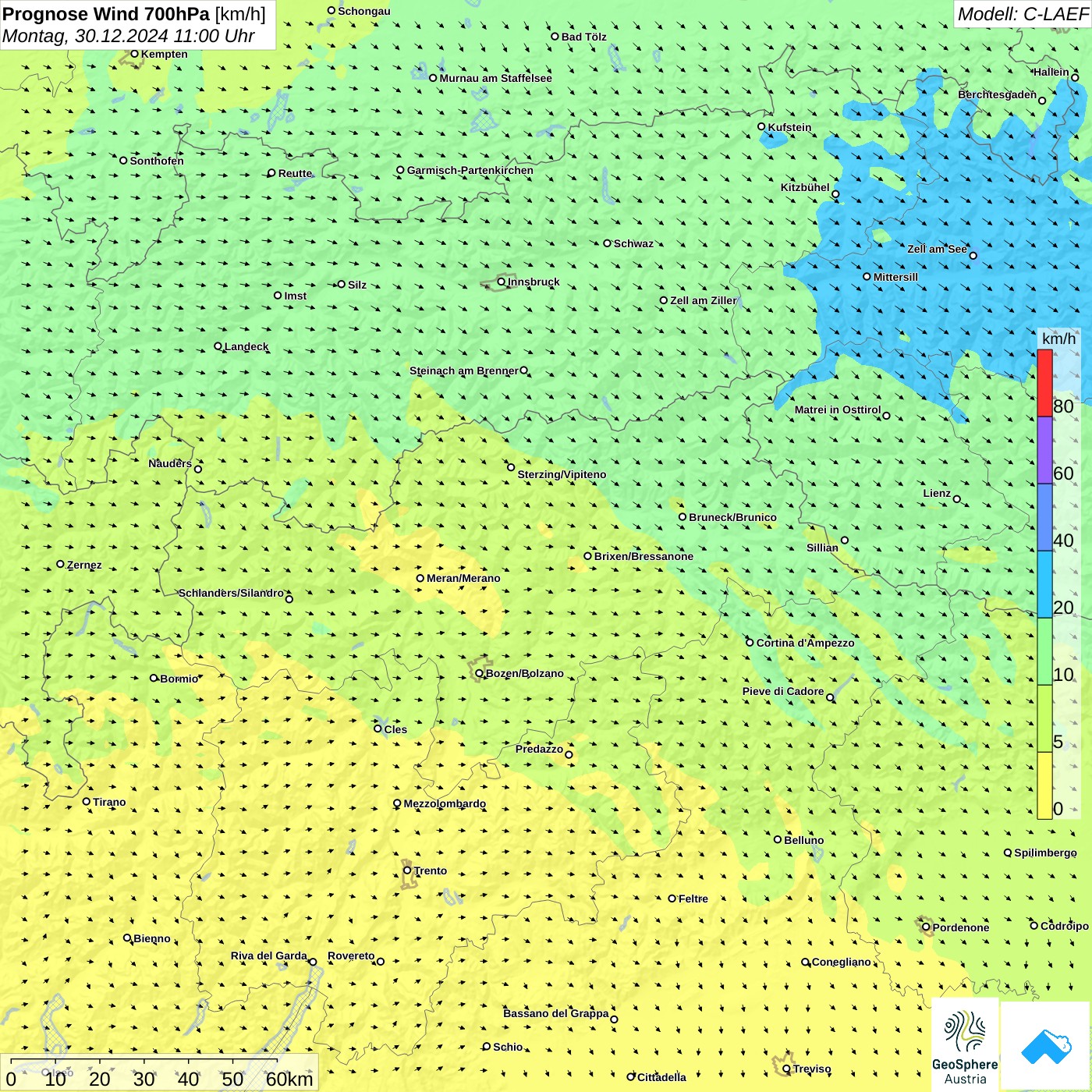Click the 'Brixen/Bressanone' label
The height and width of the screenshot is (1092, 1092).
[x=643, y=556]
